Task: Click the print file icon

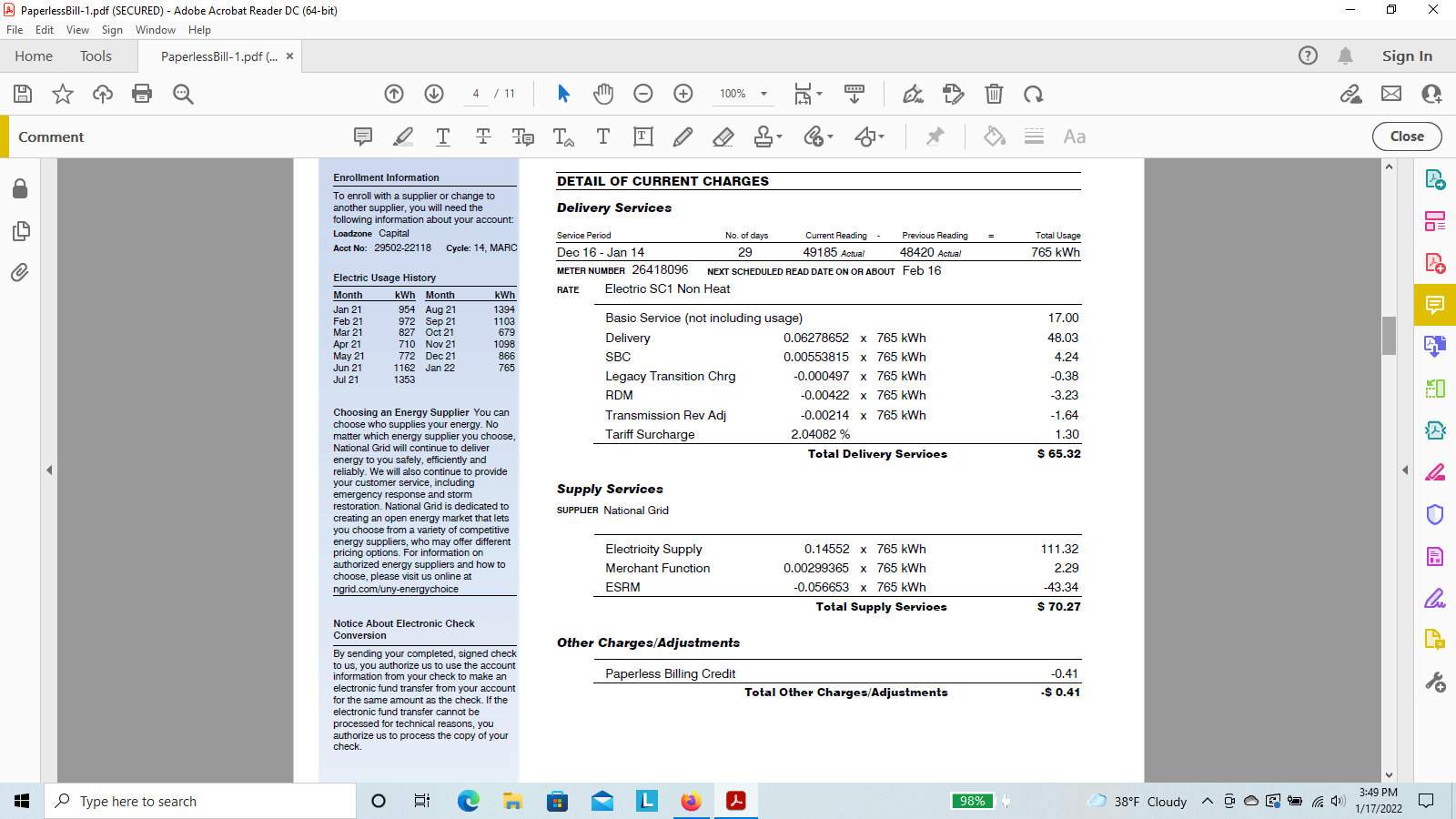Action: click(x=142, y=94)
